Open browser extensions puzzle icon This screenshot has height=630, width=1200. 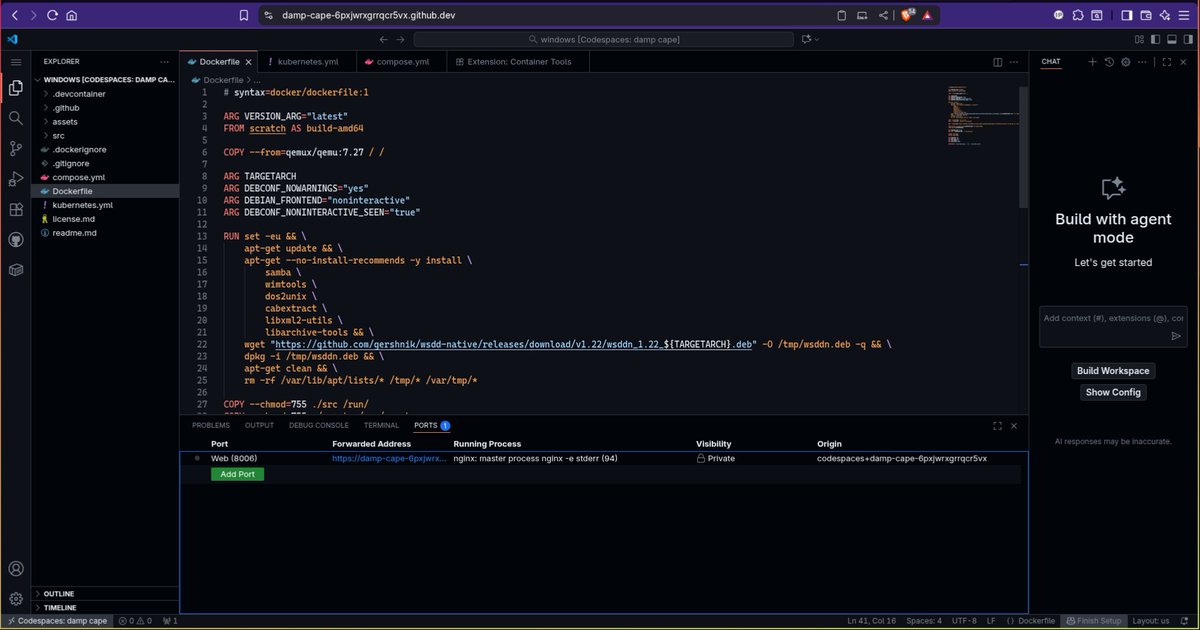(1079, 15)
